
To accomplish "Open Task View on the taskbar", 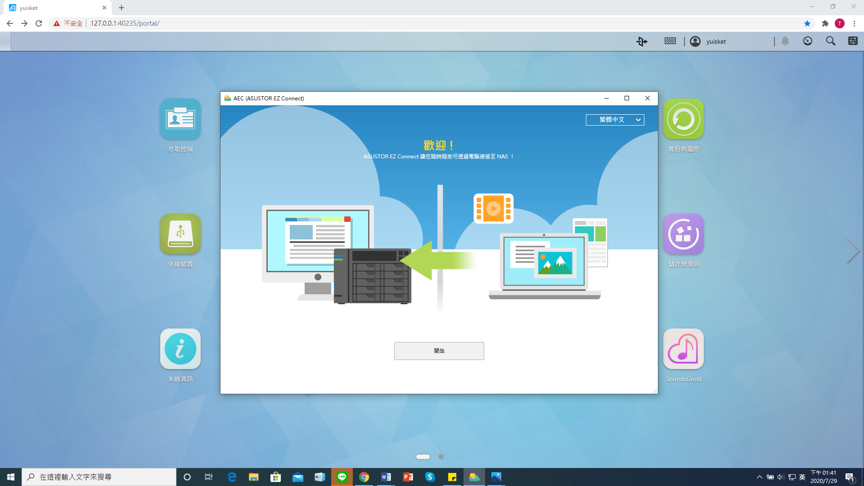I will tap(209, 477).
